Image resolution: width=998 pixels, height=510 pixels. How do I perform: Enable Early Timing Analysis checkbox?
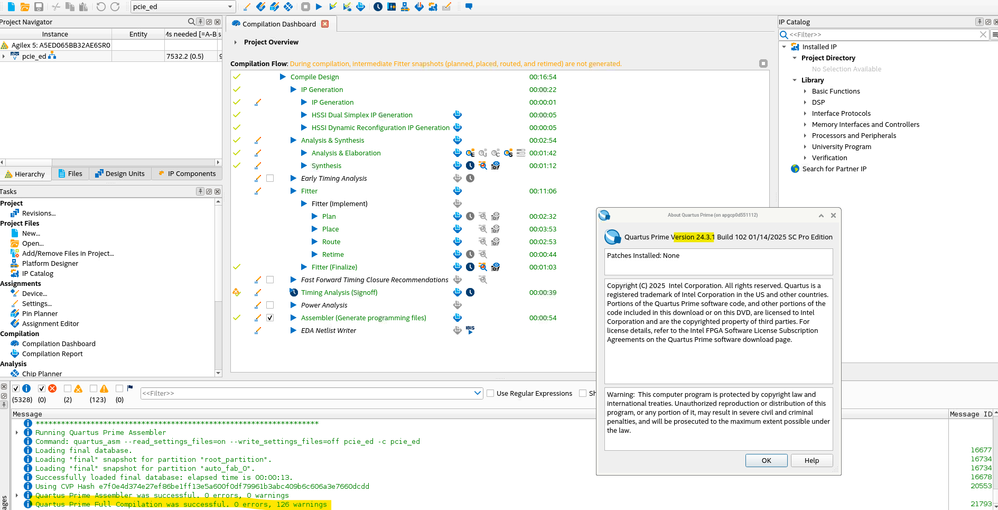[x=270, y=179]
